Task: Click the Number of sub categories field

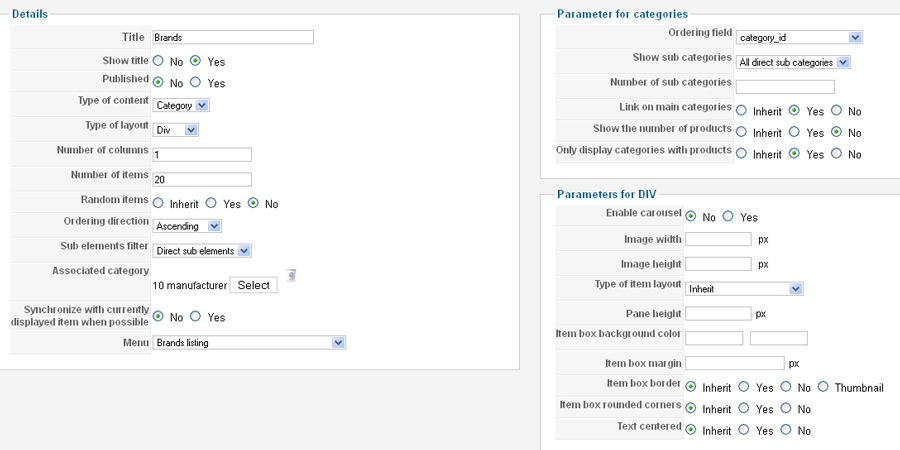Action: (785, 87)
